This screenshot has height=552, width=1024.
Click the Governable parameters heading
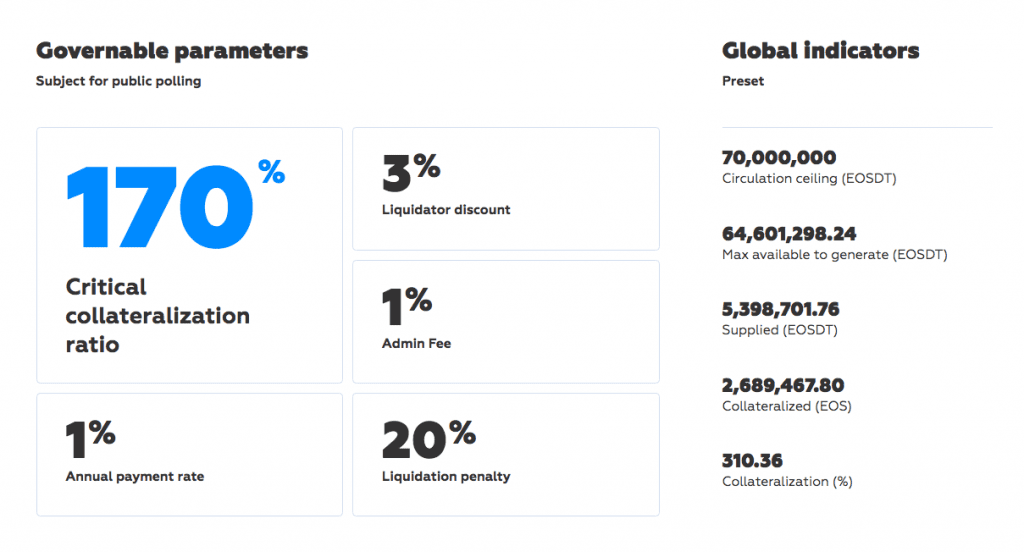point(172,51)
